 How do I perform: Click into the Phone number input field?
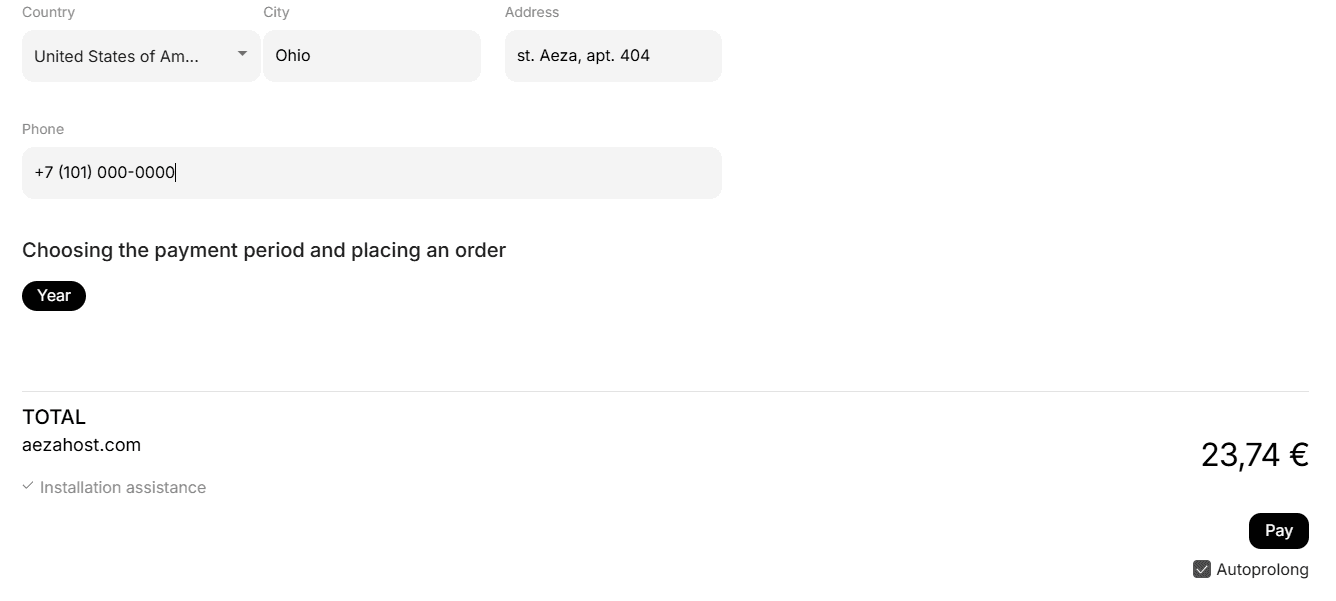(371, 173)
